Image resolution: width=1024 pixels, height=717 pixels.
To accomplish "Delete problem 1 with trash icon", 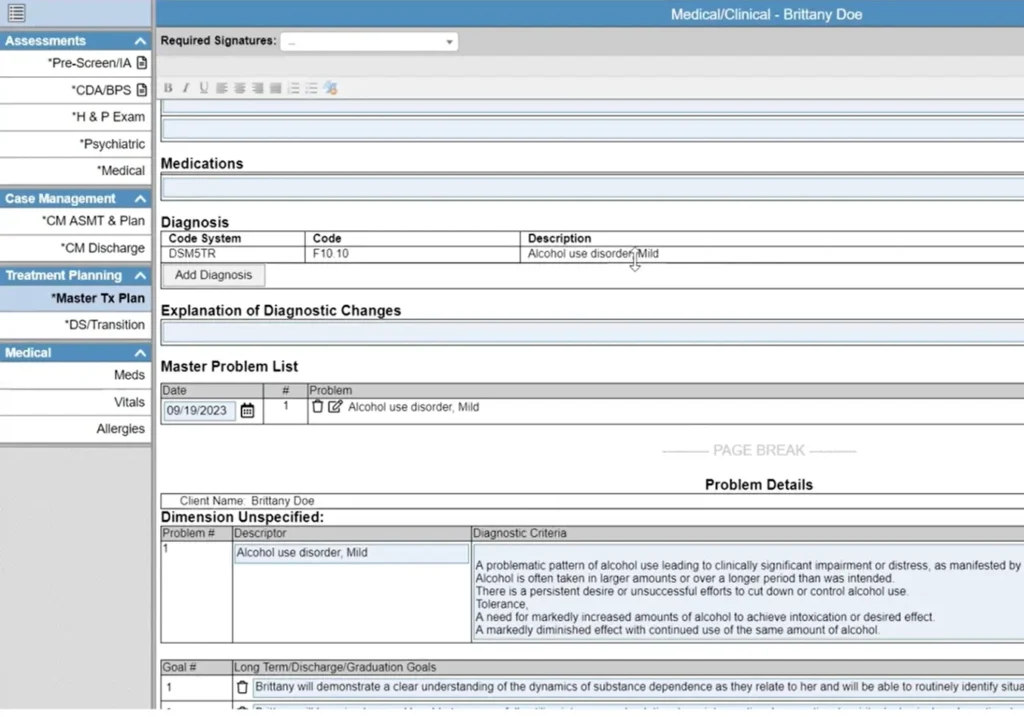I will 317,406.
